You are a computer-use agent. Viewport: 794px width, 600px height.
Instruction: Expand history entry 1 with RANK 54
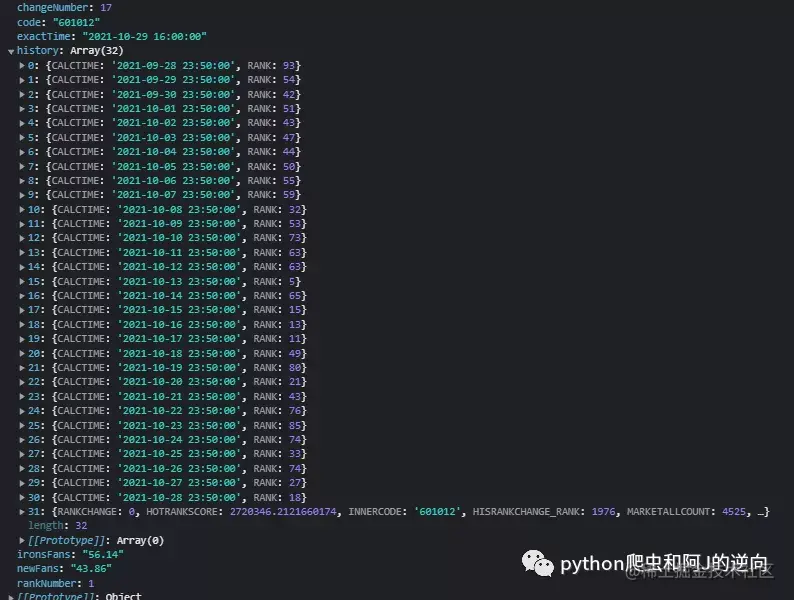coord(22,80)
